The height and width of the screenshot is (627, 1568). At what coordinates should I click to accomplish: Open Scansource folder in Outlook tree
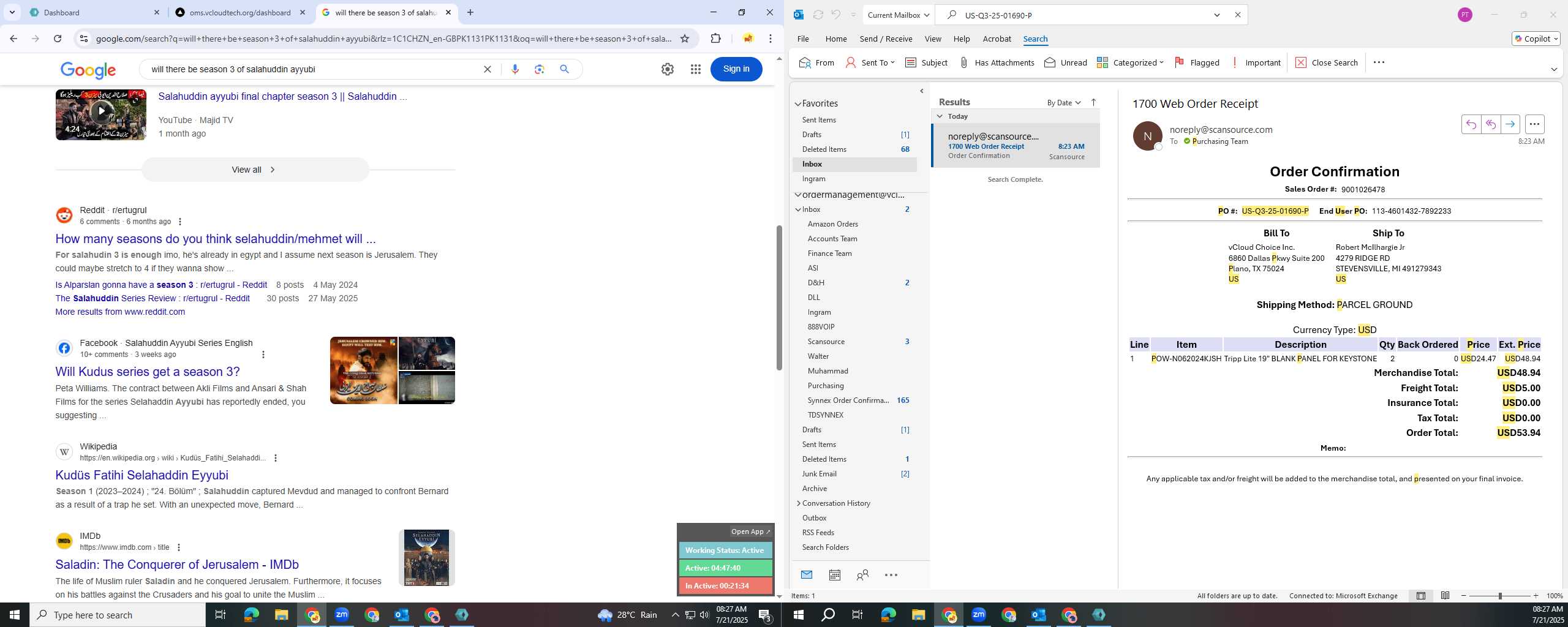pos(826,342)
